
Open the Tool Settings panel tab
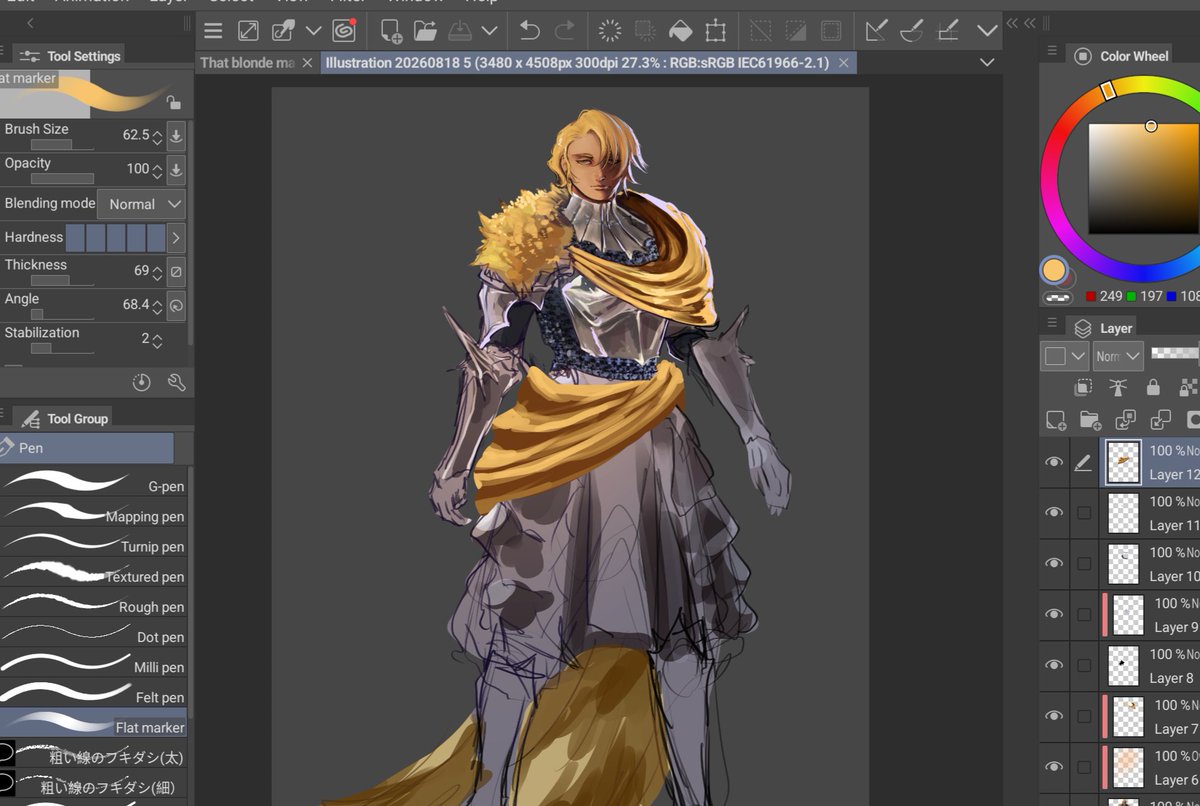pos(70,56)
